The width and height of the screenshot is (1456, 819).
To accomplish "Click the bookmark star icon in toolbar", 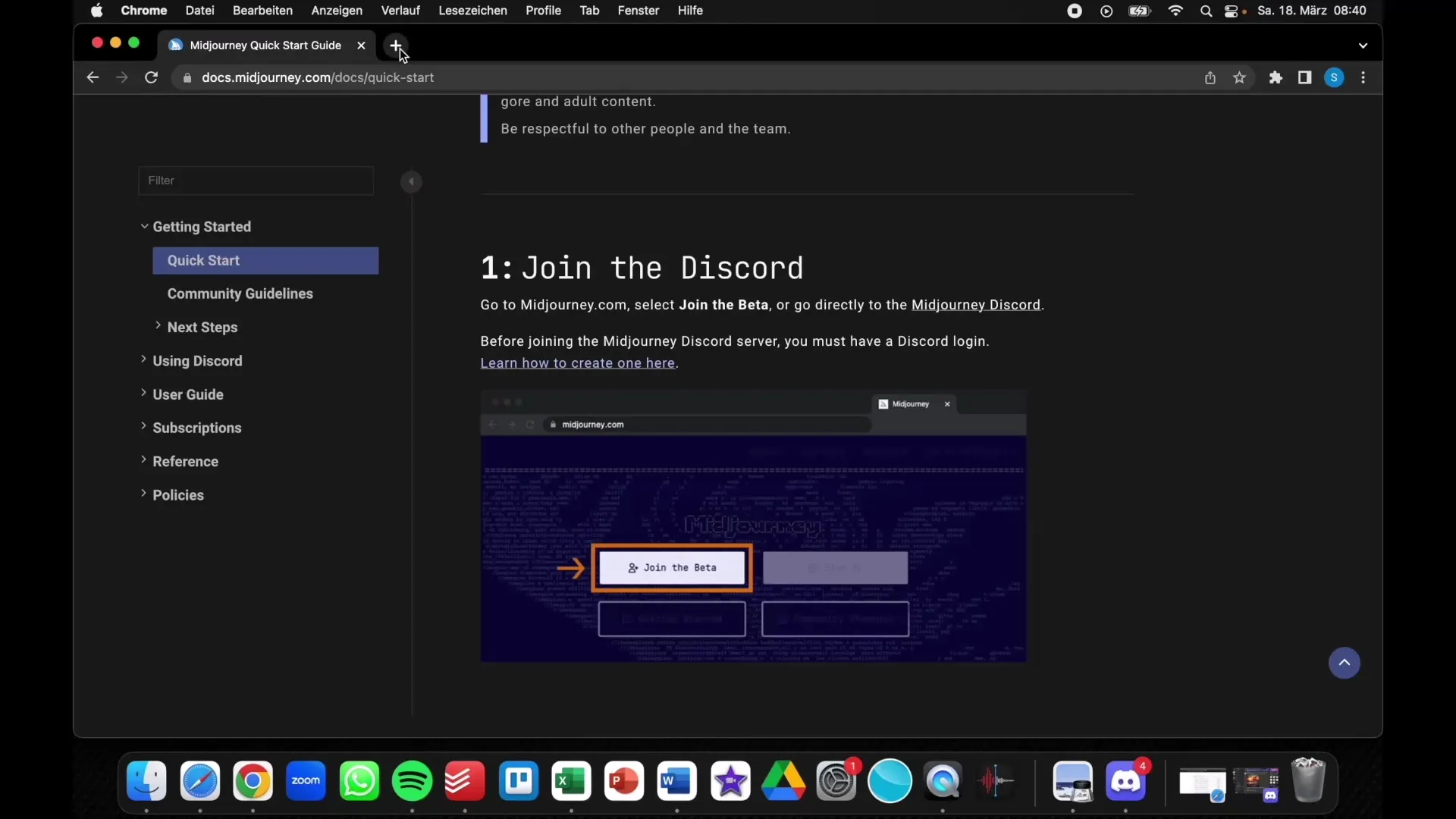I will pyautogui.click(x=1240, y=77).
